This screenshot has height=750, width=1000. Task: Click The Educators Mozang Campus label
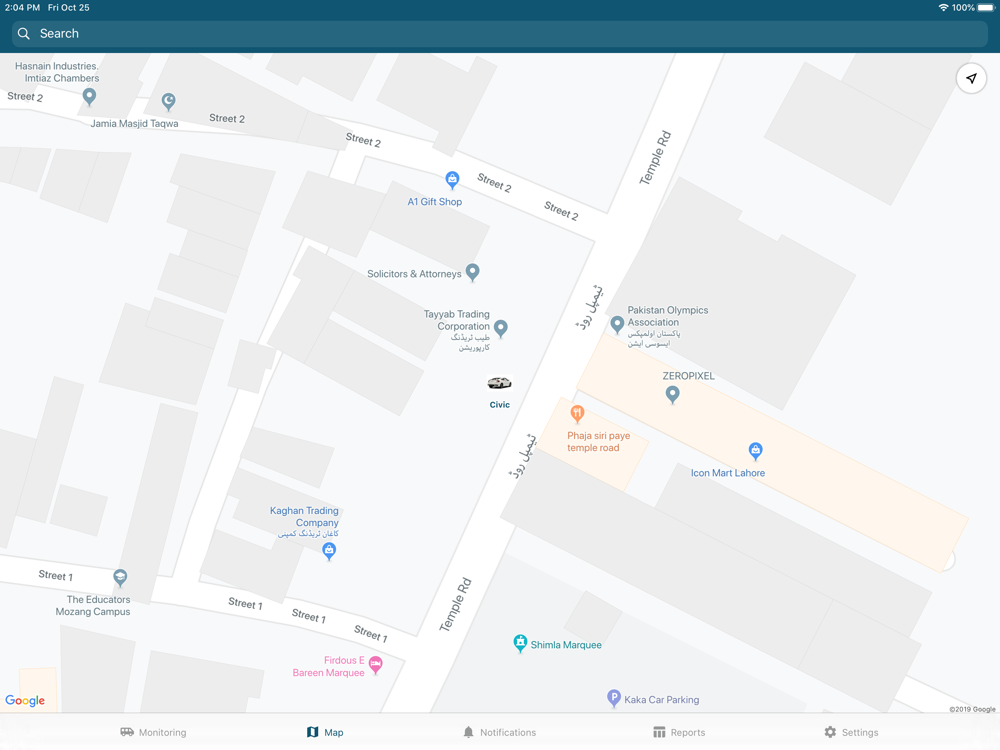pos(93,605)
